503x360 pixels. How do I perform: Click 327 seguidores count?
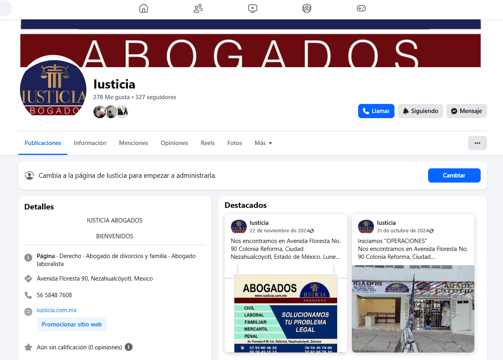coord(156,97)
